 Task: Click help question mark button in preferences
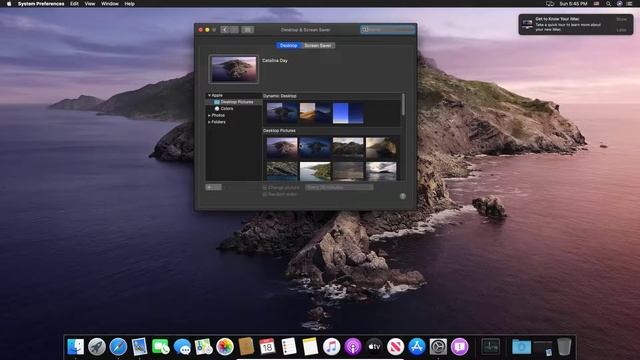(x=403, y=196)
